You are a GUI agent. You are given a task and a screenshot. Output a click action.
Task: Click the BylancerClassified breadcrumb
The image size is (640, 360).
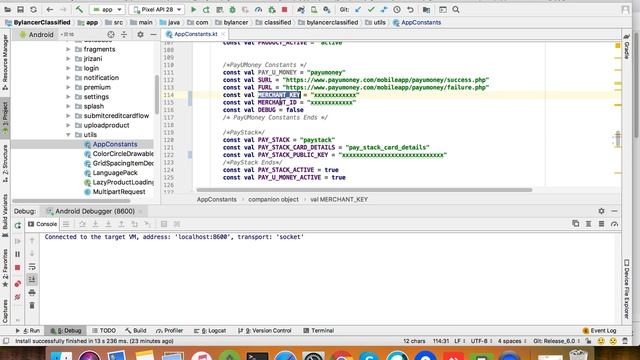pos(38,22)
